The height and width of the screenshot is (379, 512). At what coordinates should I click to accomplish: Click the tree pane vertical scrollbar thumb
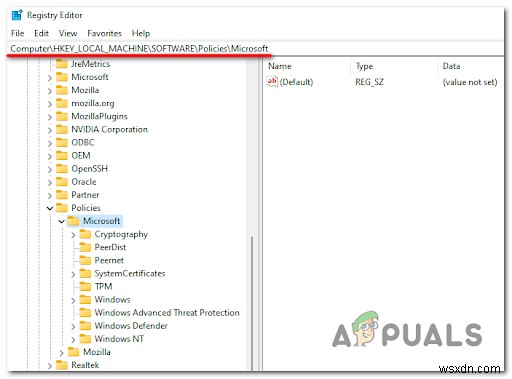(x=252, y=303)
